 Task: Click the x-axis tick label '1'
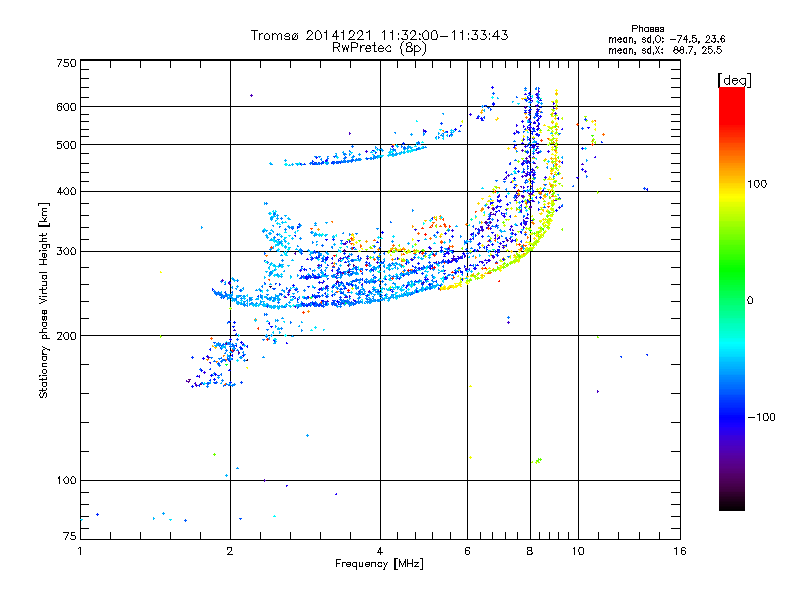[80, 551]
